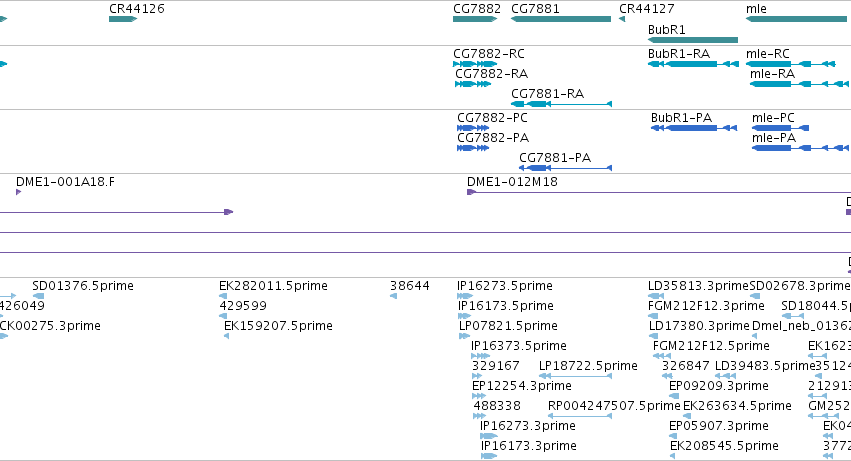Image resolution: width=851 pixels, height=461 pixels.
Task: Select the EK263634.5prime EST label
Action: click(x=738, y=407)
